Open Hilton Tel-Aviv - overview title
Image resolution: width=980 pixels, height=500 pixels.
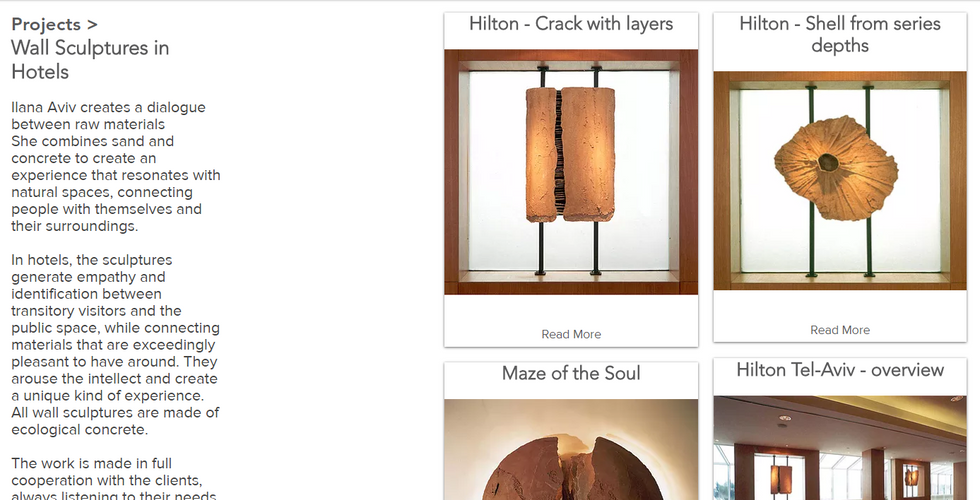pyautogui.click(x=839, y=369)
